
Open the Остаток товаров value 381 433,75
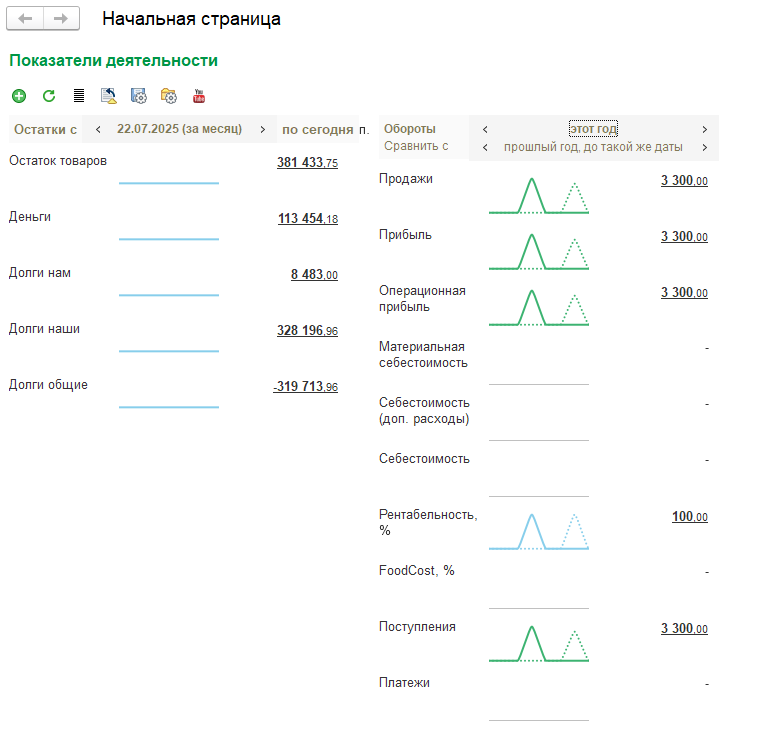tap(307, 163)
